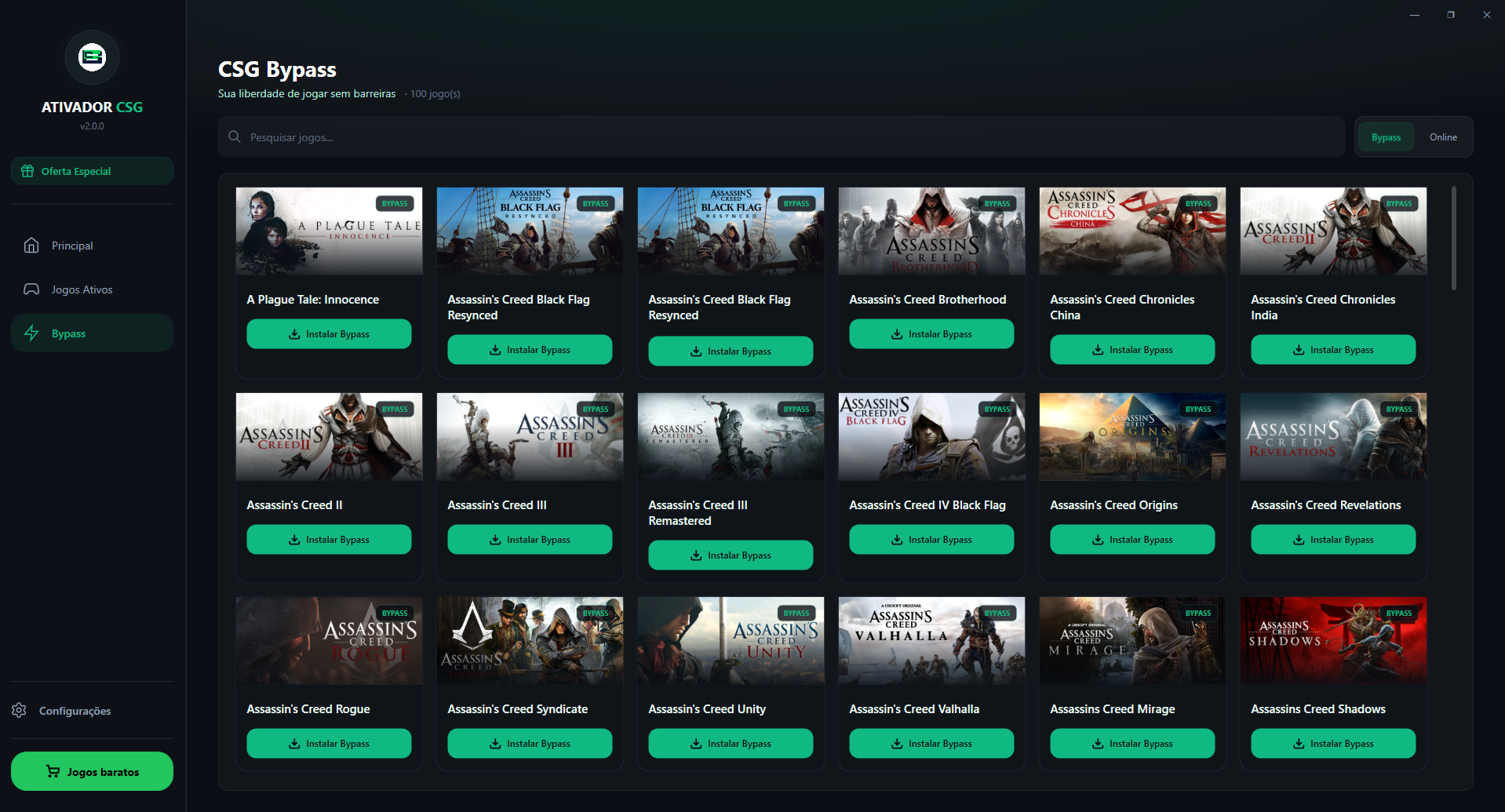Install bypass for Assassin's Creed III Remastered
The image size is (1505, 812).
coord(731,555)
